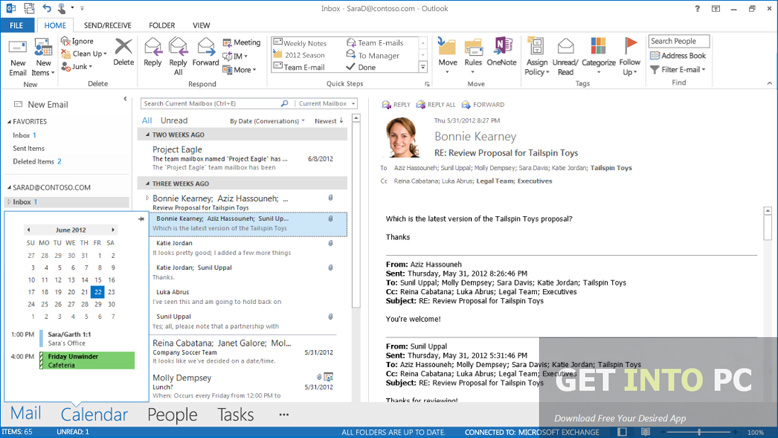778x438 pixels.
Task: Collapse the FAVORITES section
Action: [9, 122]
